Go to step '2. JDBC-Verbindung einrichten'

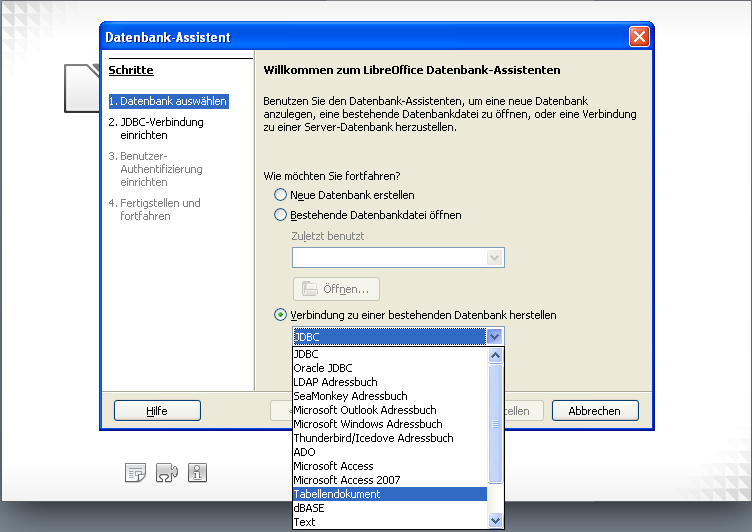pyautogui.click(x=156, y=129)
